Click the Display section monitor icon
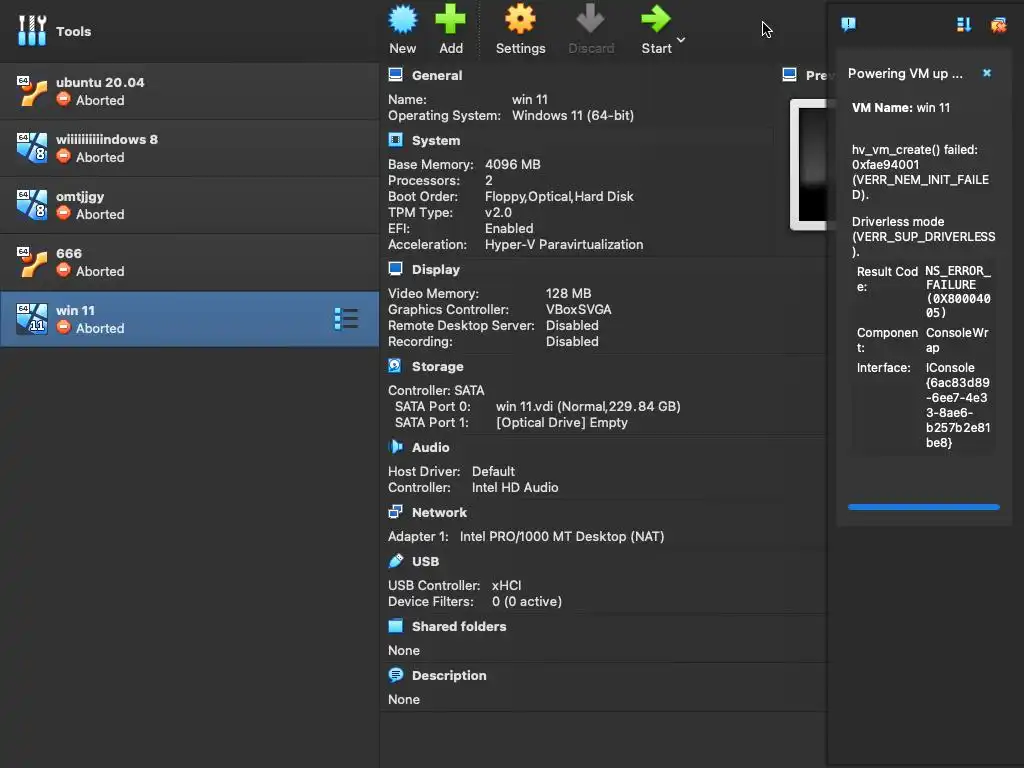Screen dimensions: 1024x768 (395, 269)
